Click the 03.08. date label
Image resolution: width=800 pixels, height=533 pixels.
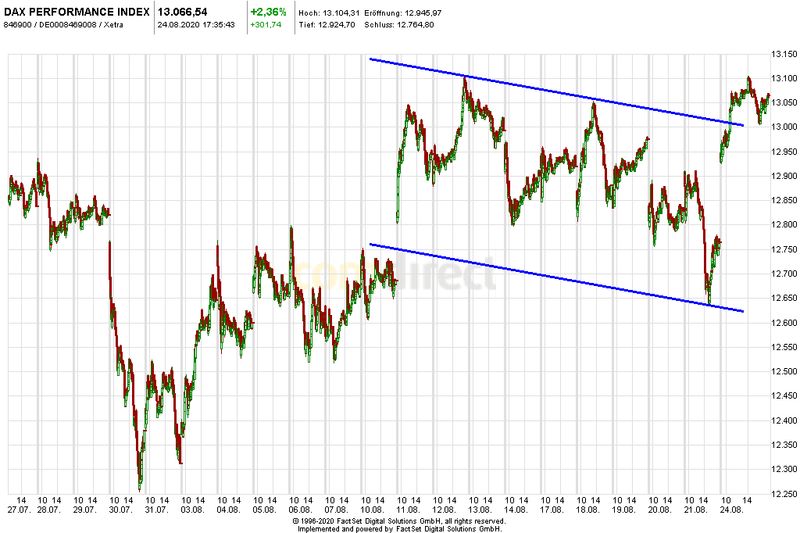[x=192, y=510]
